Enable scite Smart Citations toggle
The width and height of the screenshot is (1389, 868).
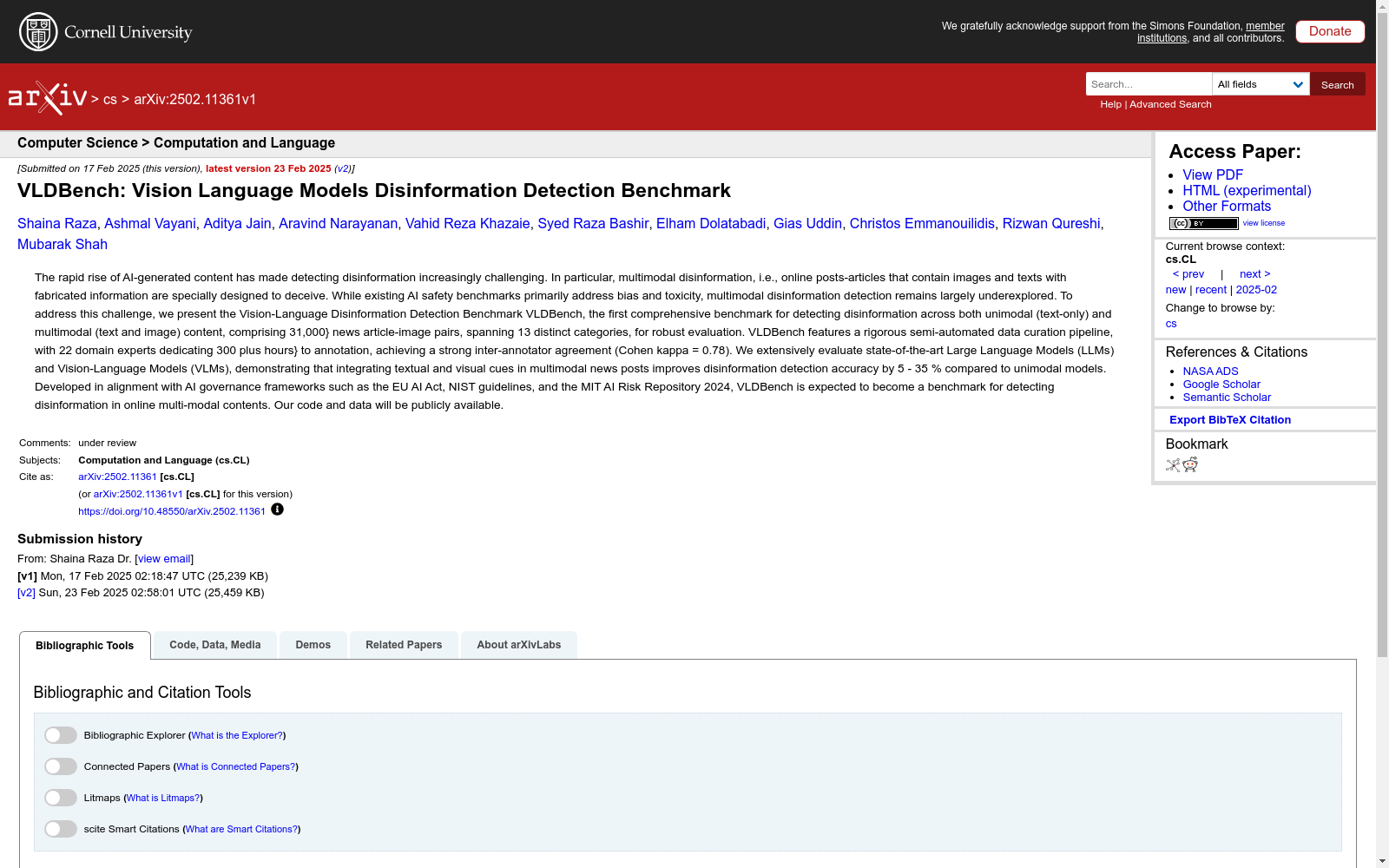pos(61,829)
